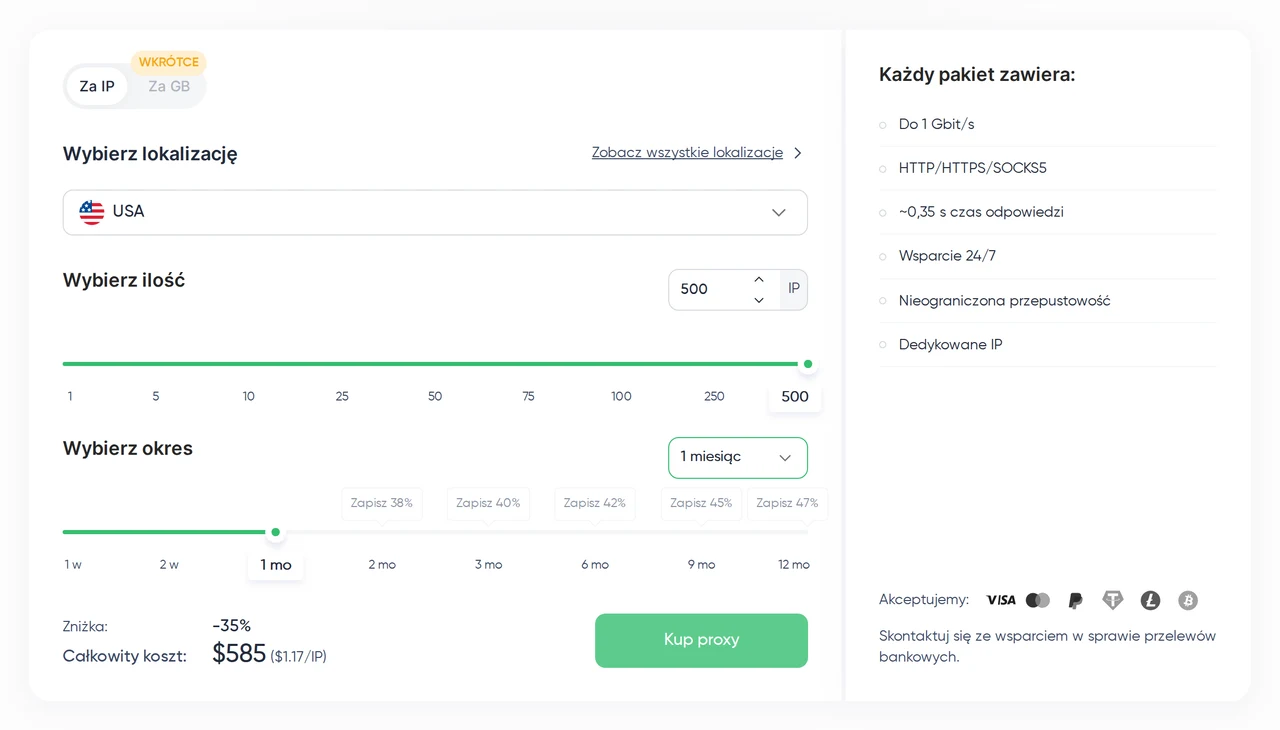
Task: Click the Mastercard payment icon
Action: click(x=1038, y=600)
